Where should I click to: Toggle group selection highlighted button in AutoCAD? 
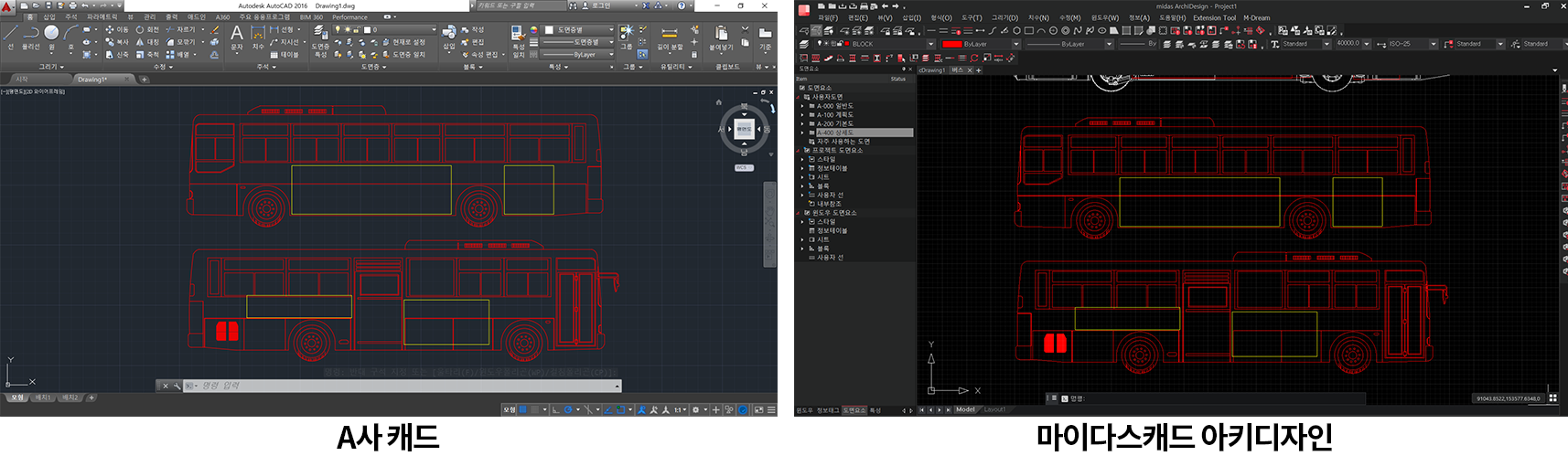tap(642, 54)
